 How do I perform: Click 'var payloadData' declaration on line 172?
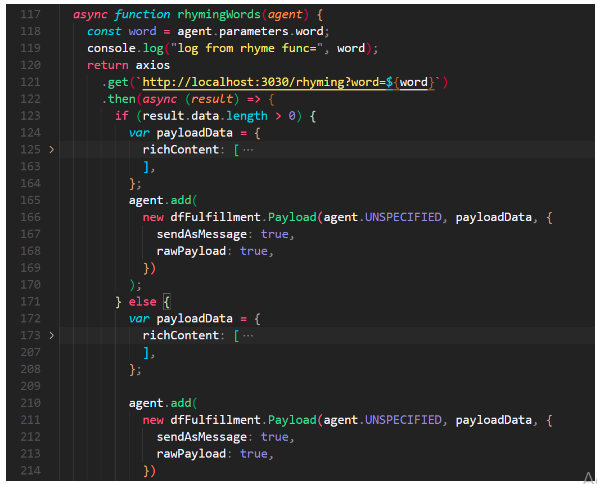point(181,318)
